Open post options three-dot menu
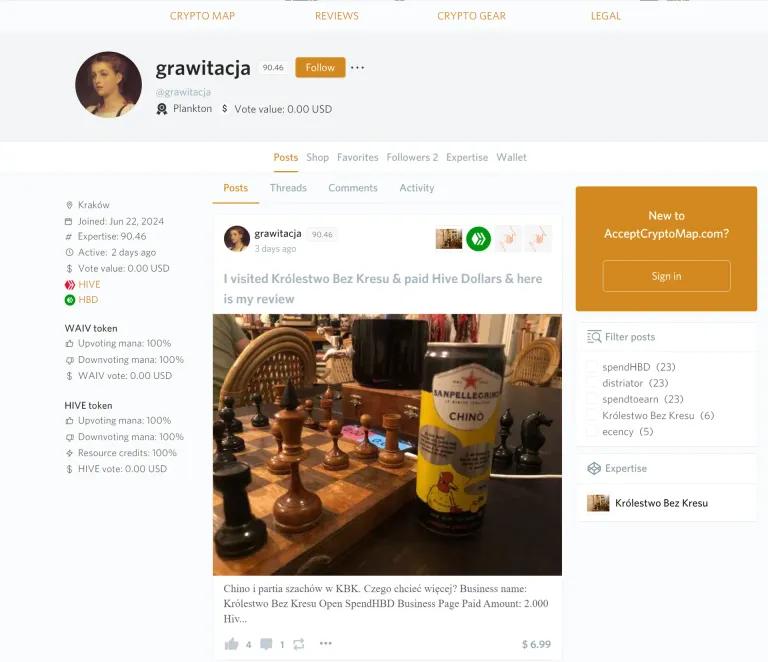This screenshot has width=768, height=662. click(326, 643)
